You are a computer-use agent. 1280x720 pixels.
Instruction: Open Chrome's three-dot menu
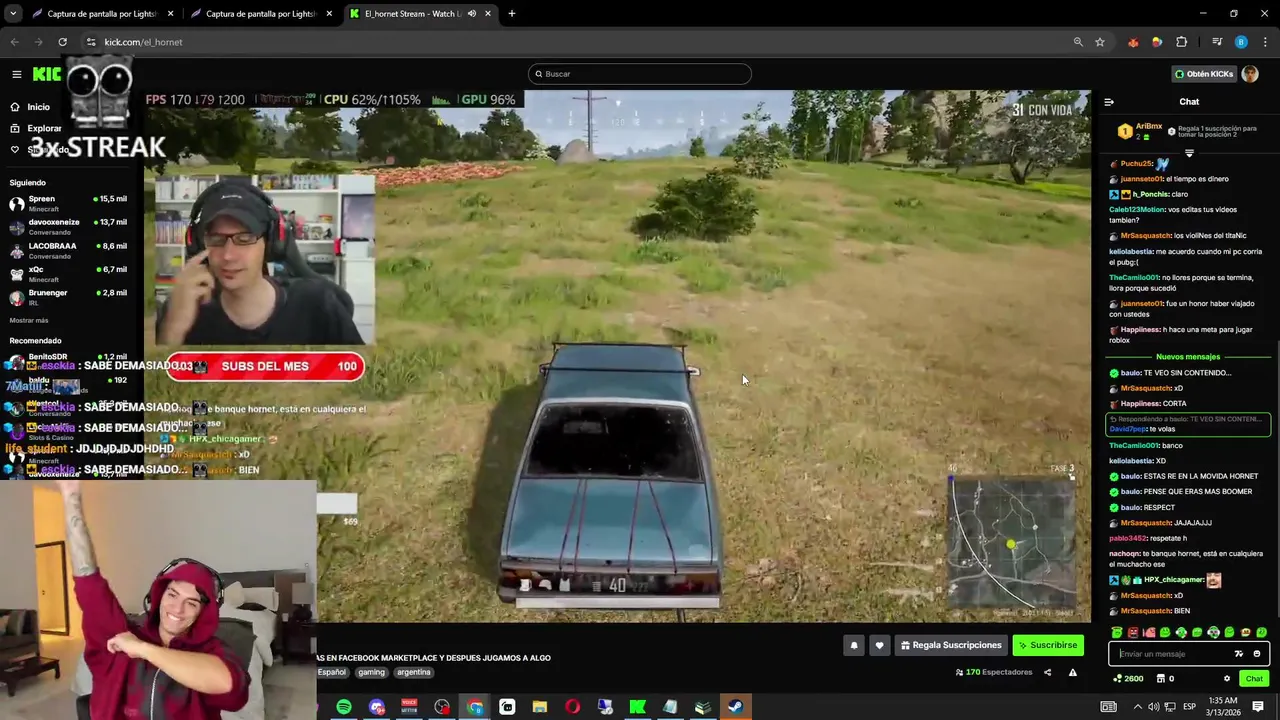[1265, 42]
